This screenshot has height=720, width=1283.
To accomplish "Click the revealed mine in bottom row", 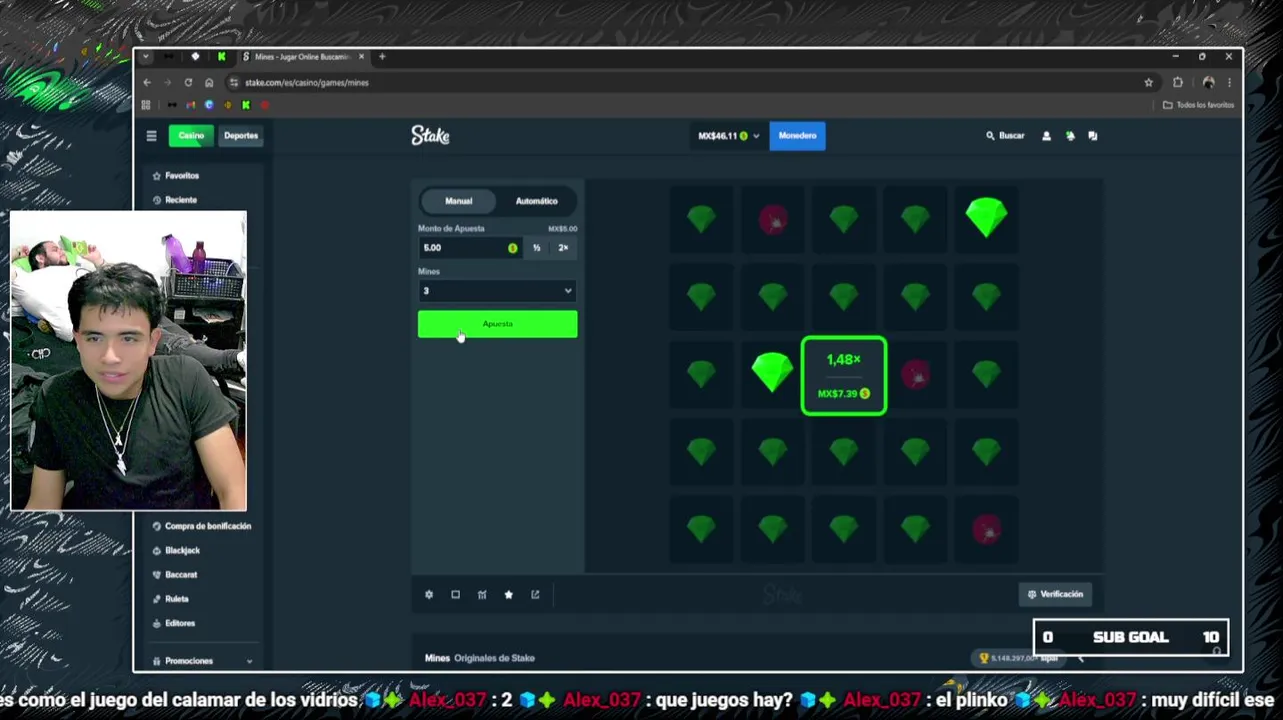I will click(987, 530).
